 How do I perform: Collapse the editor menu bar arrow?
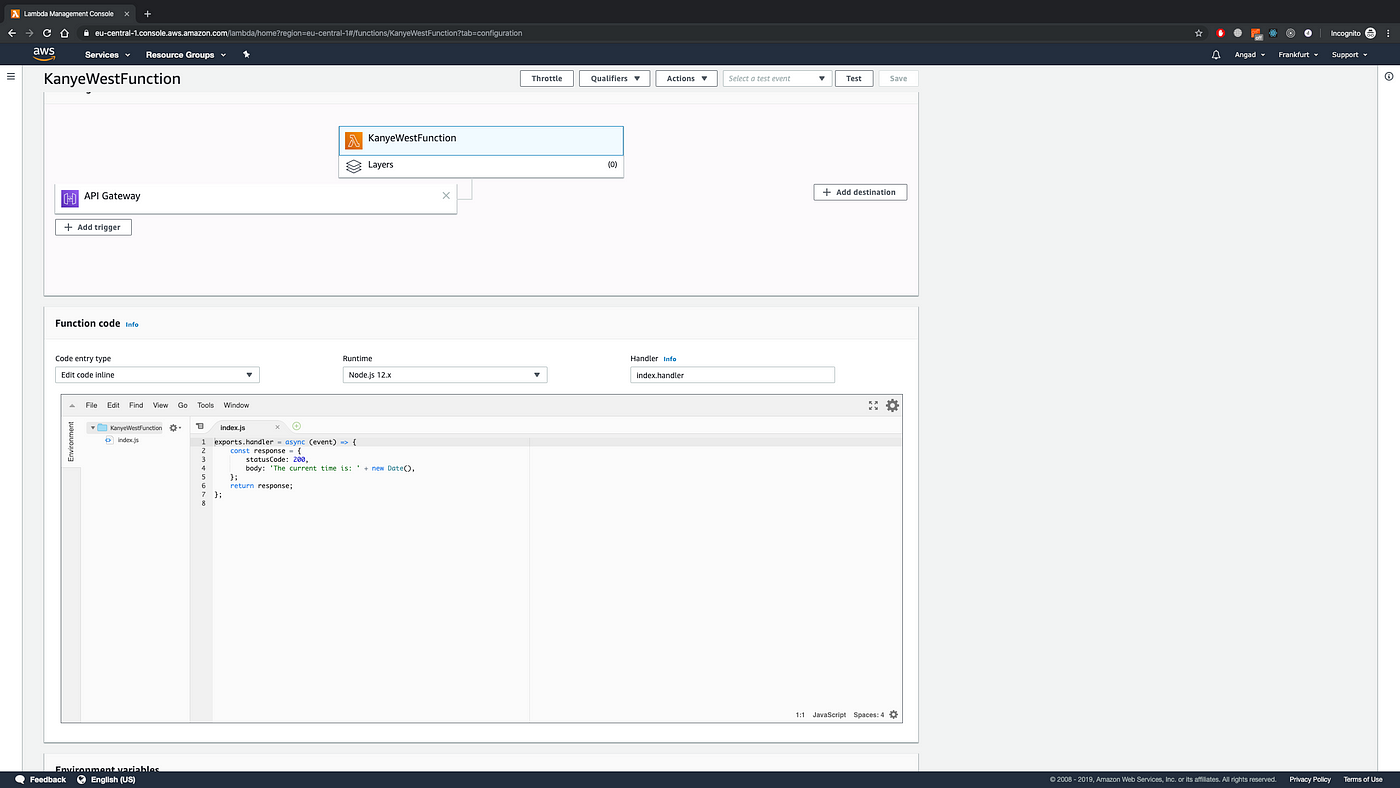tap(72, 406)
